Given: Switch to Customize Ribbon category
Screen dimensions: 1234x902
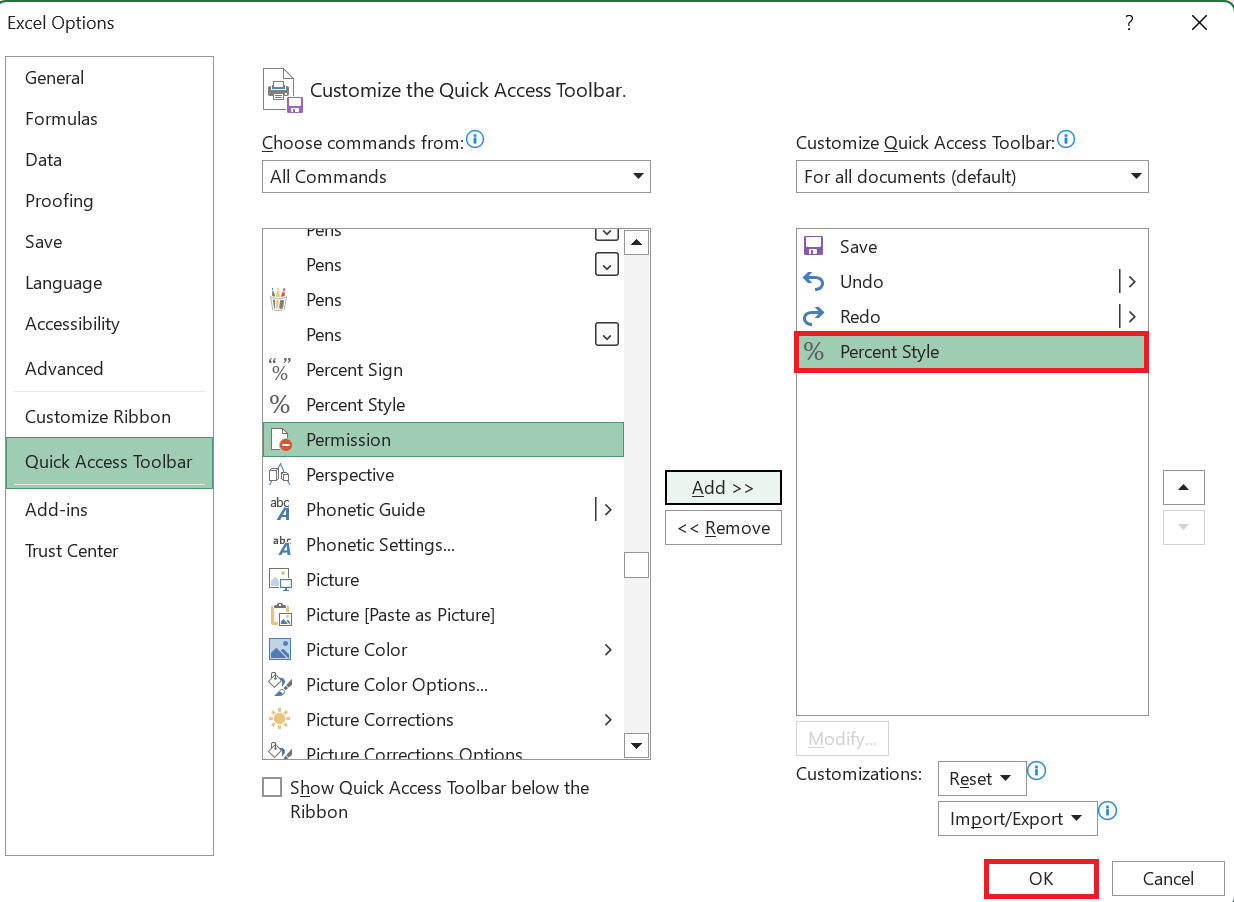Looking at the screenshot, I should pos(109,417).
